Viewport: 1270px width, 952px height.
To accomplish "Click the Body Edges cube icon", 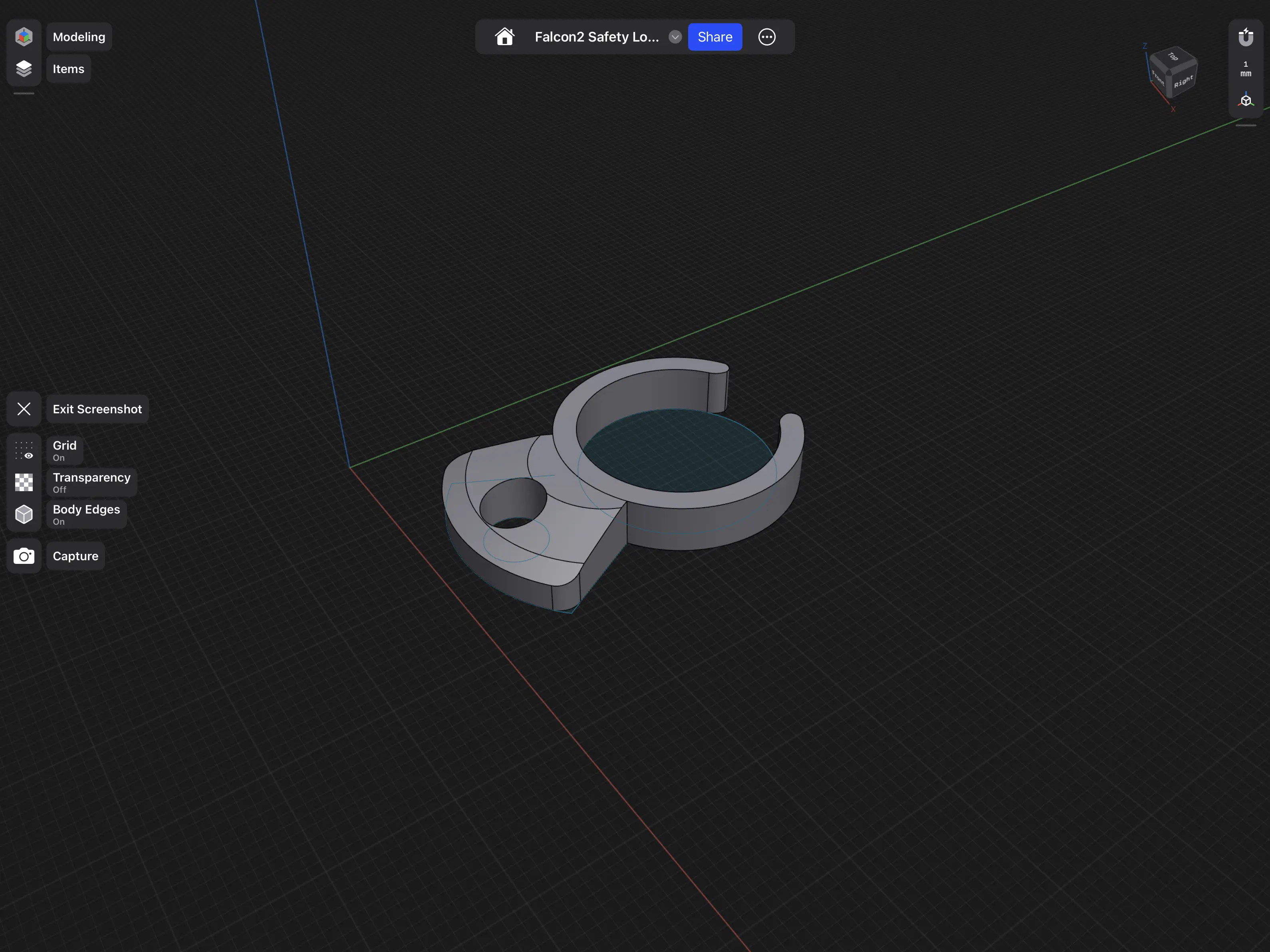I will [x=24, y=514].
